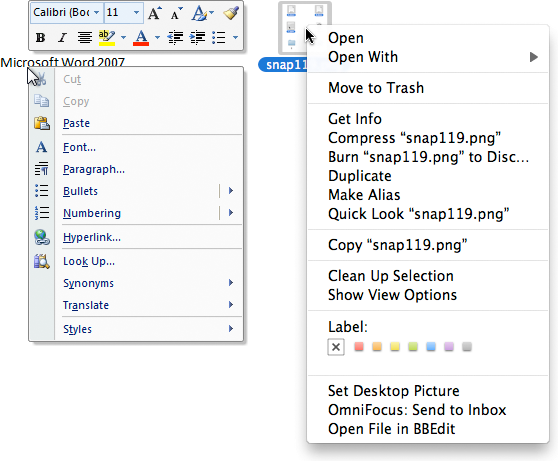The image size is (558, 461).
Task: Pick the red label color
Action: tap(359, 347)
